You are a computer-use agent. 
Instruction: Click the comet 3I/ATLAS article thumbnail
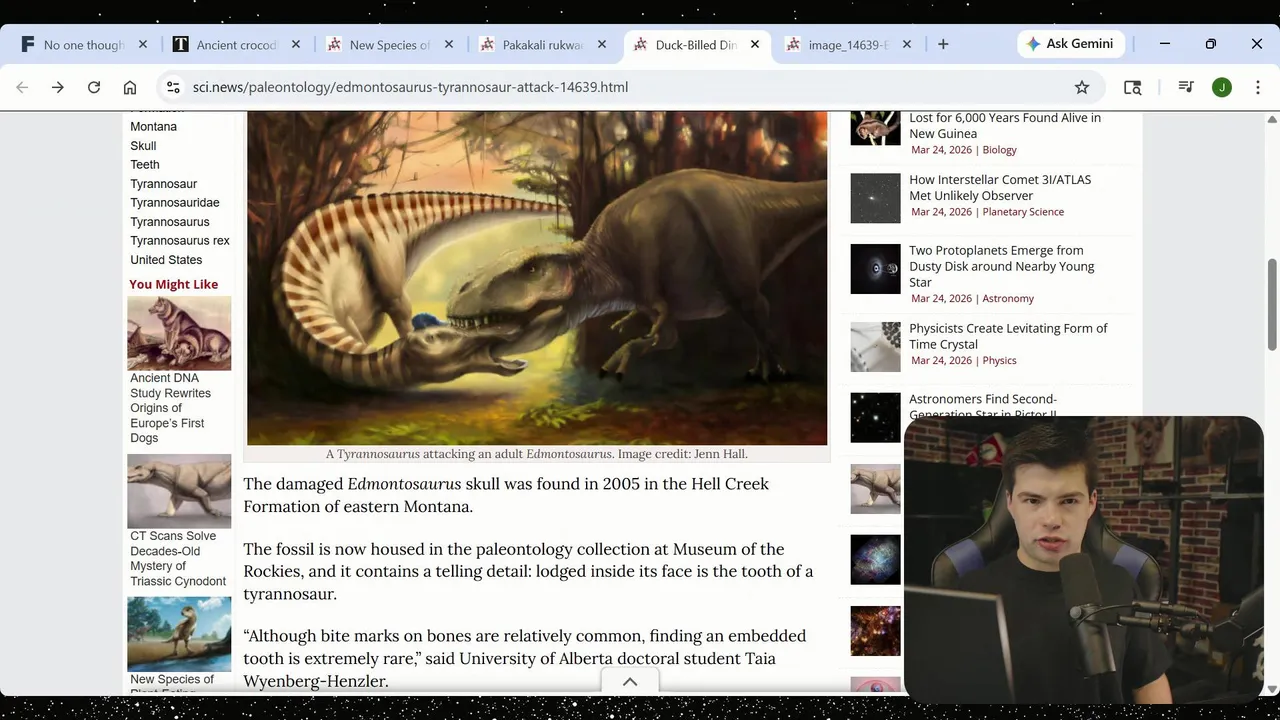coord(875,198)
